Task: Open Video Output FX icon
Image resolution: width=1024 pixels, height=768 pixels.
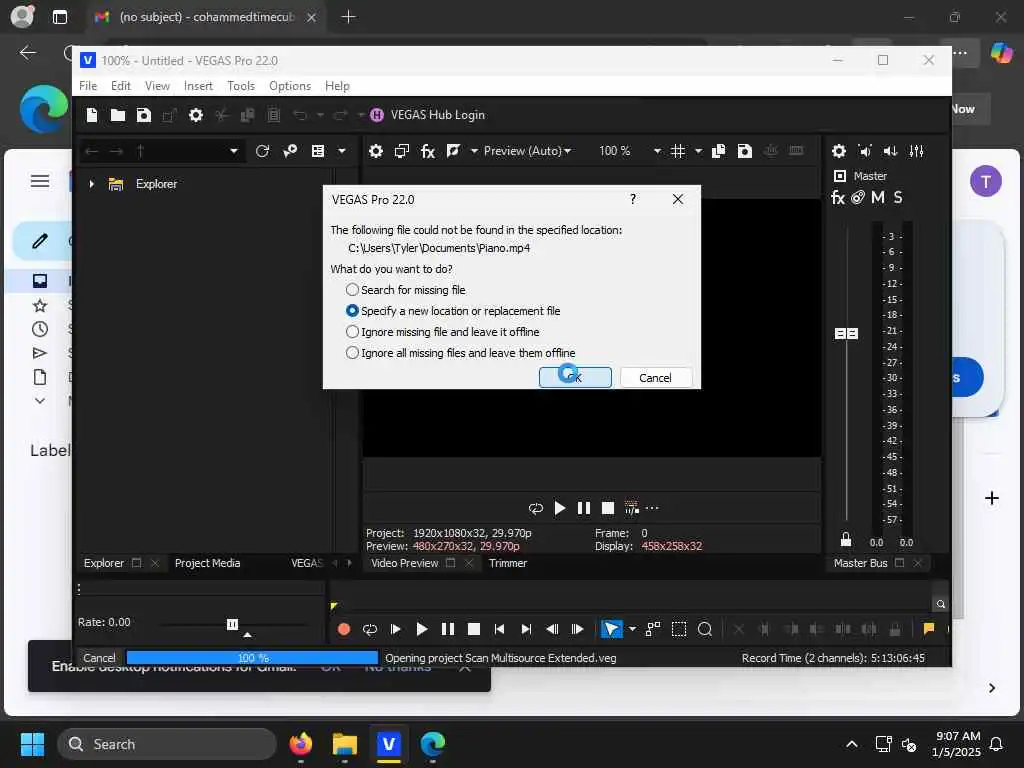Action: (x=428, y=151)
